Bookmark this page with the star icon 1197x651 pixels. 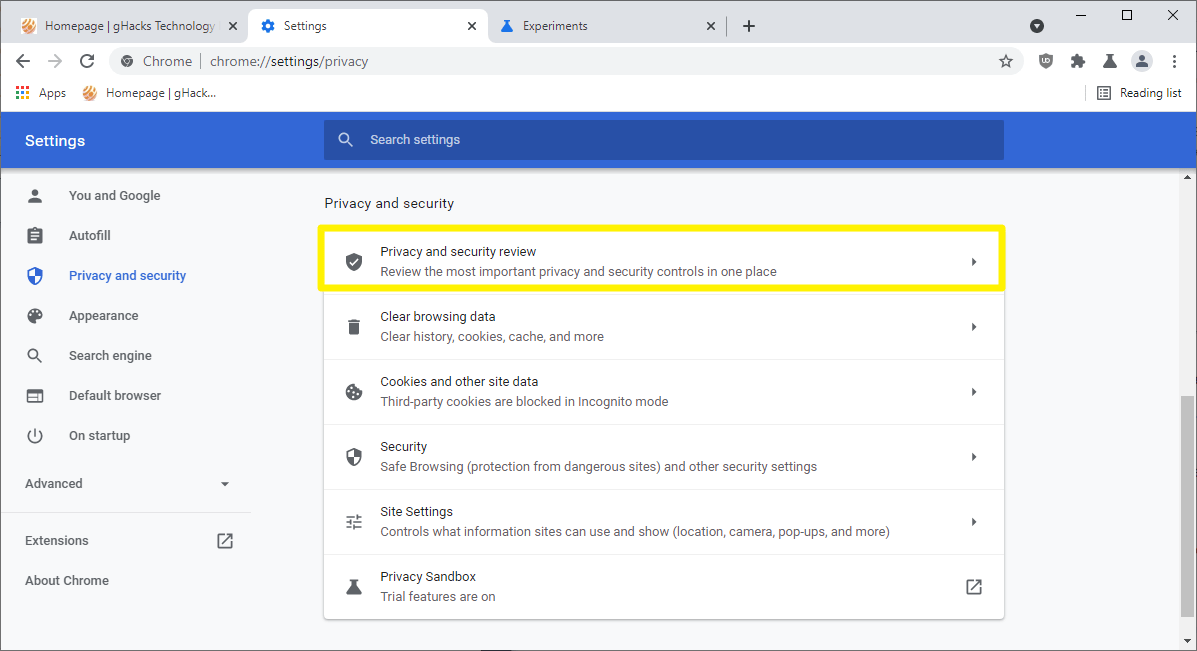[x=1005, y=61]
